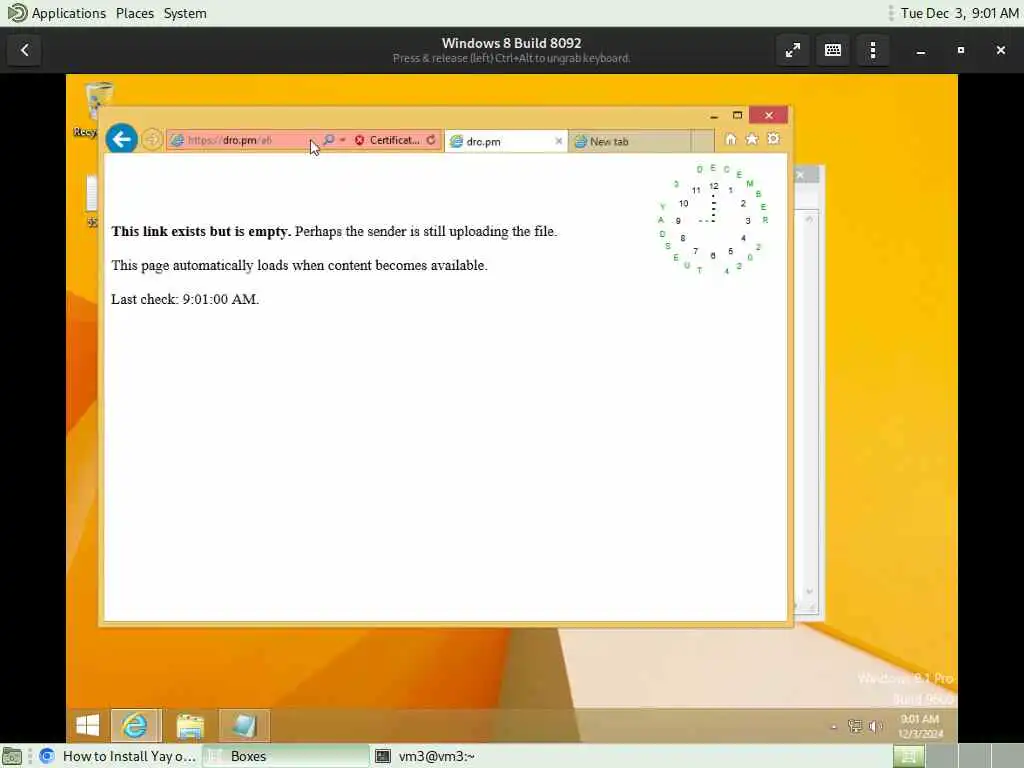Close the dro.pm tab
The image size is (1024, 768).
pos(558,141)
